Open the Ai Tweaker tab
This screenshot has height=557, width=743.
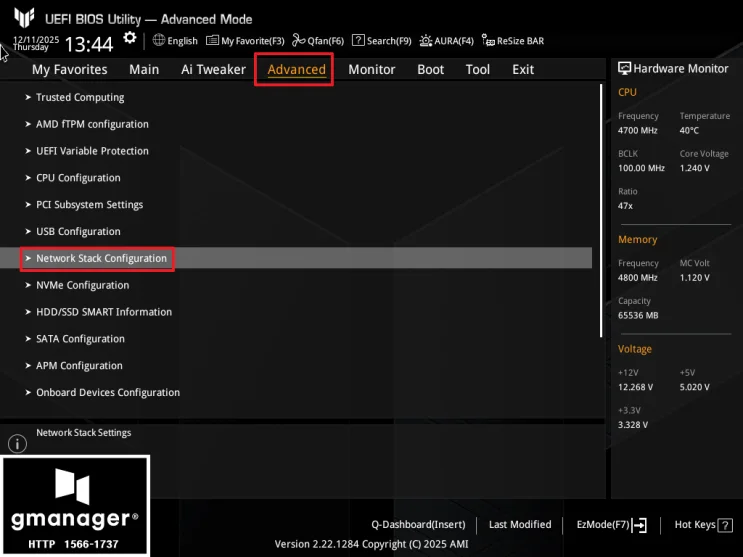[213, 69]
